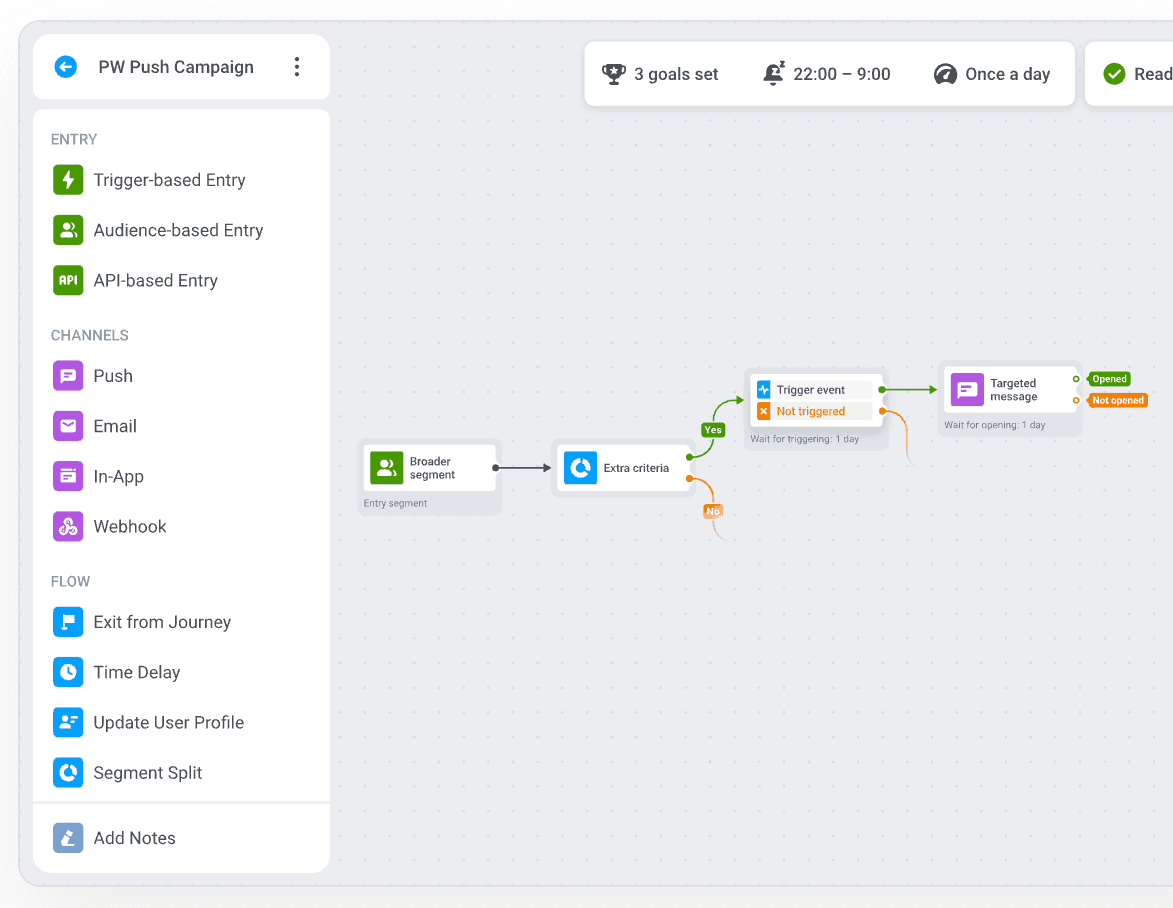Viewport: 1173px width, 908px height.
Task: Open the 3 goals set panel
Action: click(660, 74)
